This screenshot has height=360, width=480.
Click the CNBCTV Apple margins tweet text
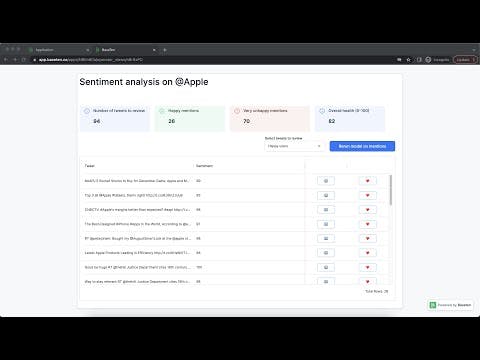coord(137,210)
